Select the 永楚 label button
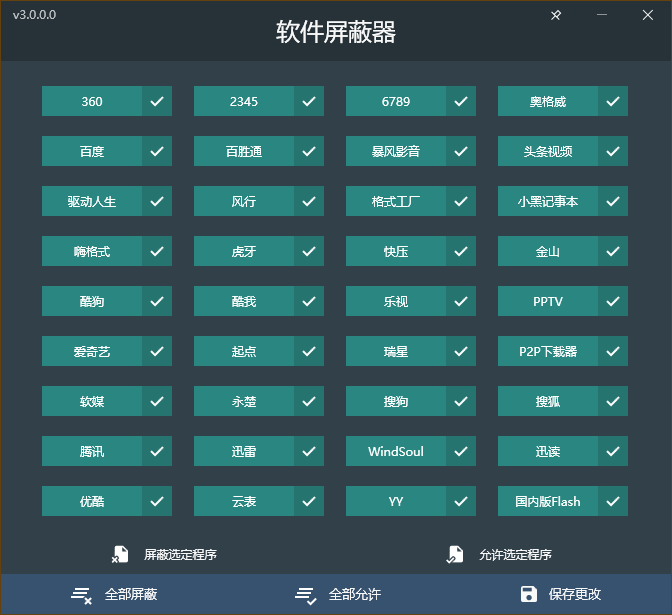 point(244,401)
